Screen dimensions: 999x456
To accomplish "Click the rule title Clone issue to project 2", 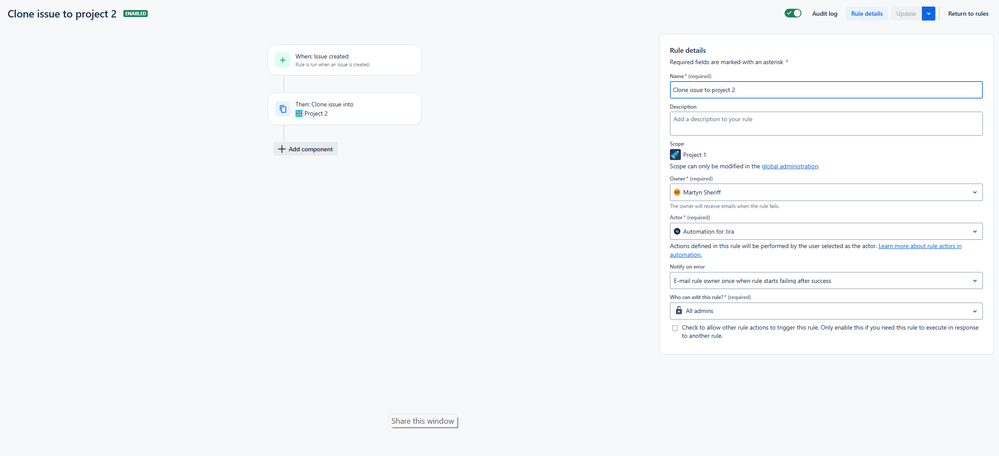I will pos(62,14).
